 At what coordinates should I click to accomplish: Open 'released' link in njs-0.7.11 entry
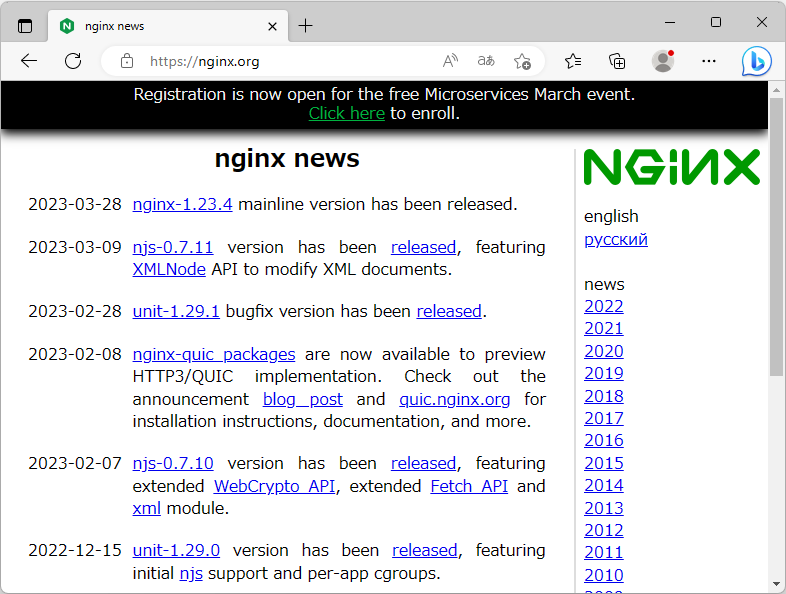(x=424, y=247)
